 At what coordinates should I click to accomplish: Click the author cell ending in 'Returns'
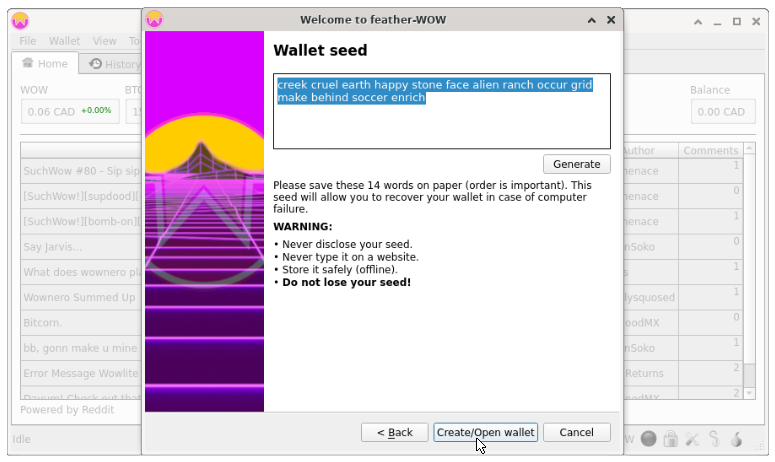pos(651,373)
